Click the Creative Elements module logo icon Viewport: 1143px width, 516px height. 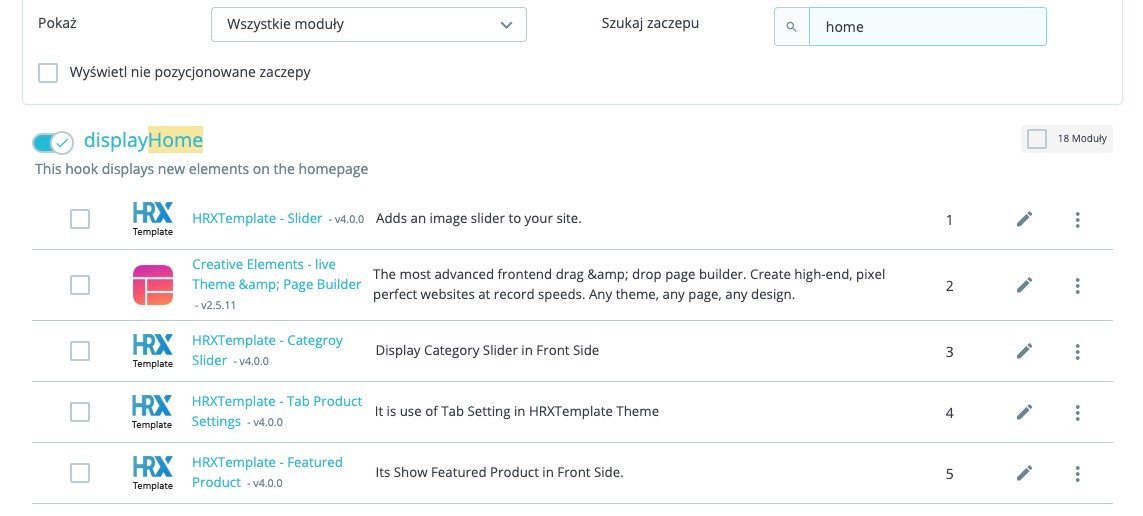(x=153, y=285)
